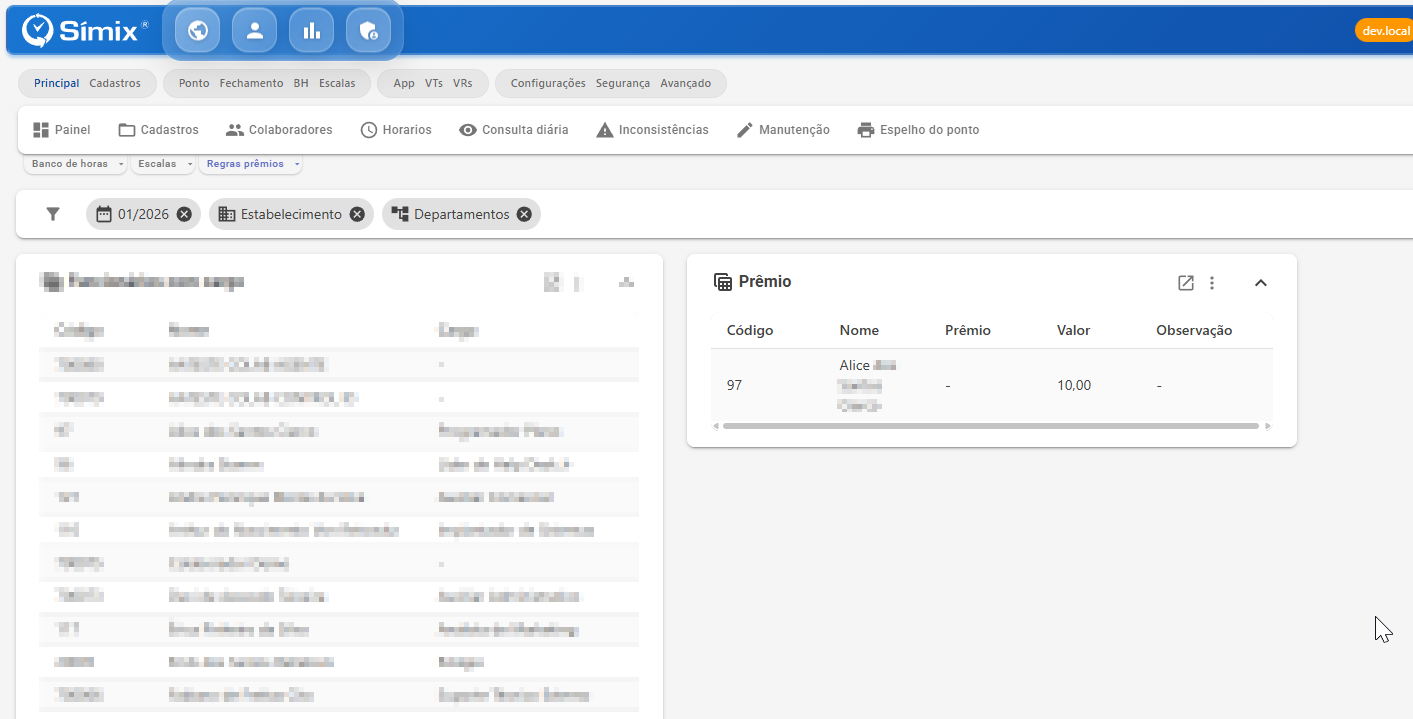The image size is (1413, 719).
Task: Click the filter funnel icon
Action: [x=53, y=214]
